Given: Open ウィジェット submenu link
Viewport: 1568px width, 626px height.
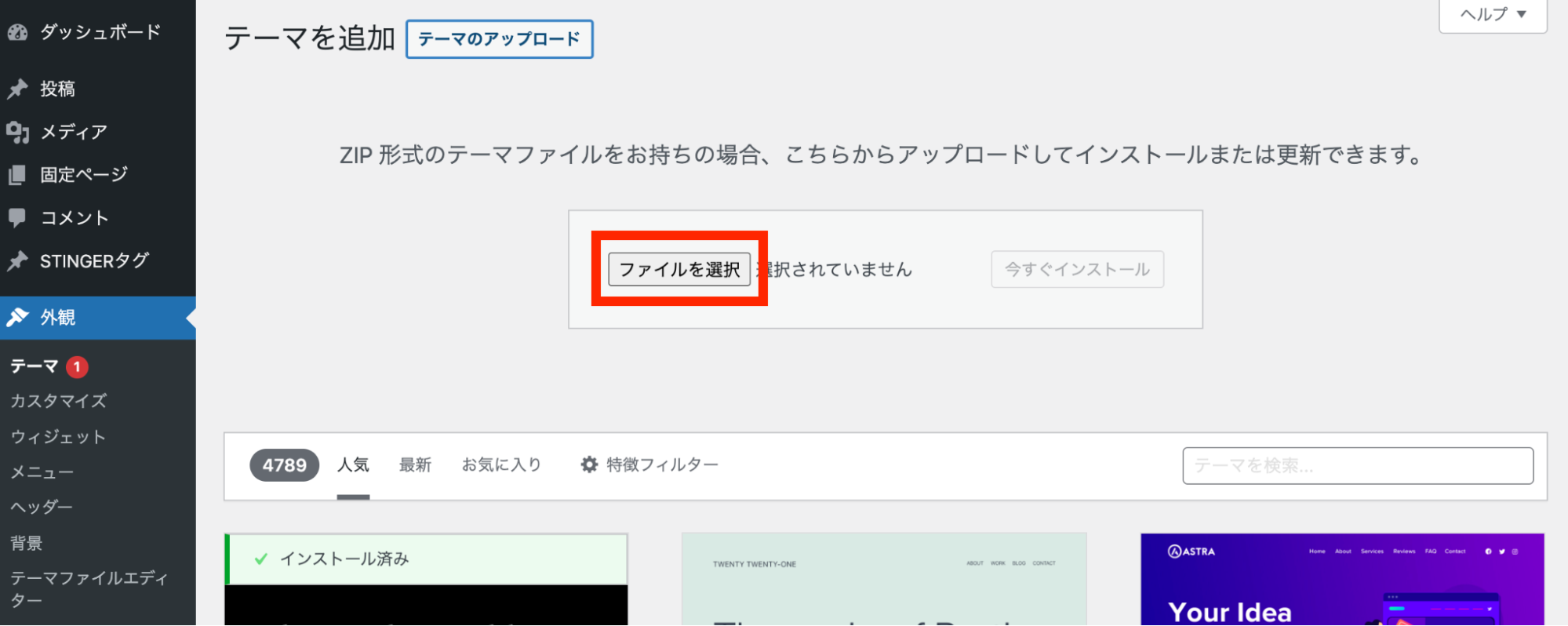Looking at the screenshot, I should [x=58, y=437].
